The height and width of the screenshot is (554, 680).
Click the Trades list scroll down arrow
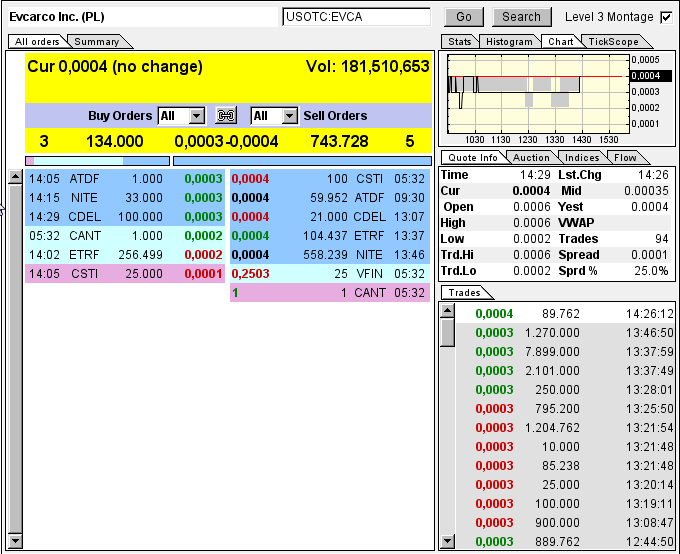(x=448, y=541)
